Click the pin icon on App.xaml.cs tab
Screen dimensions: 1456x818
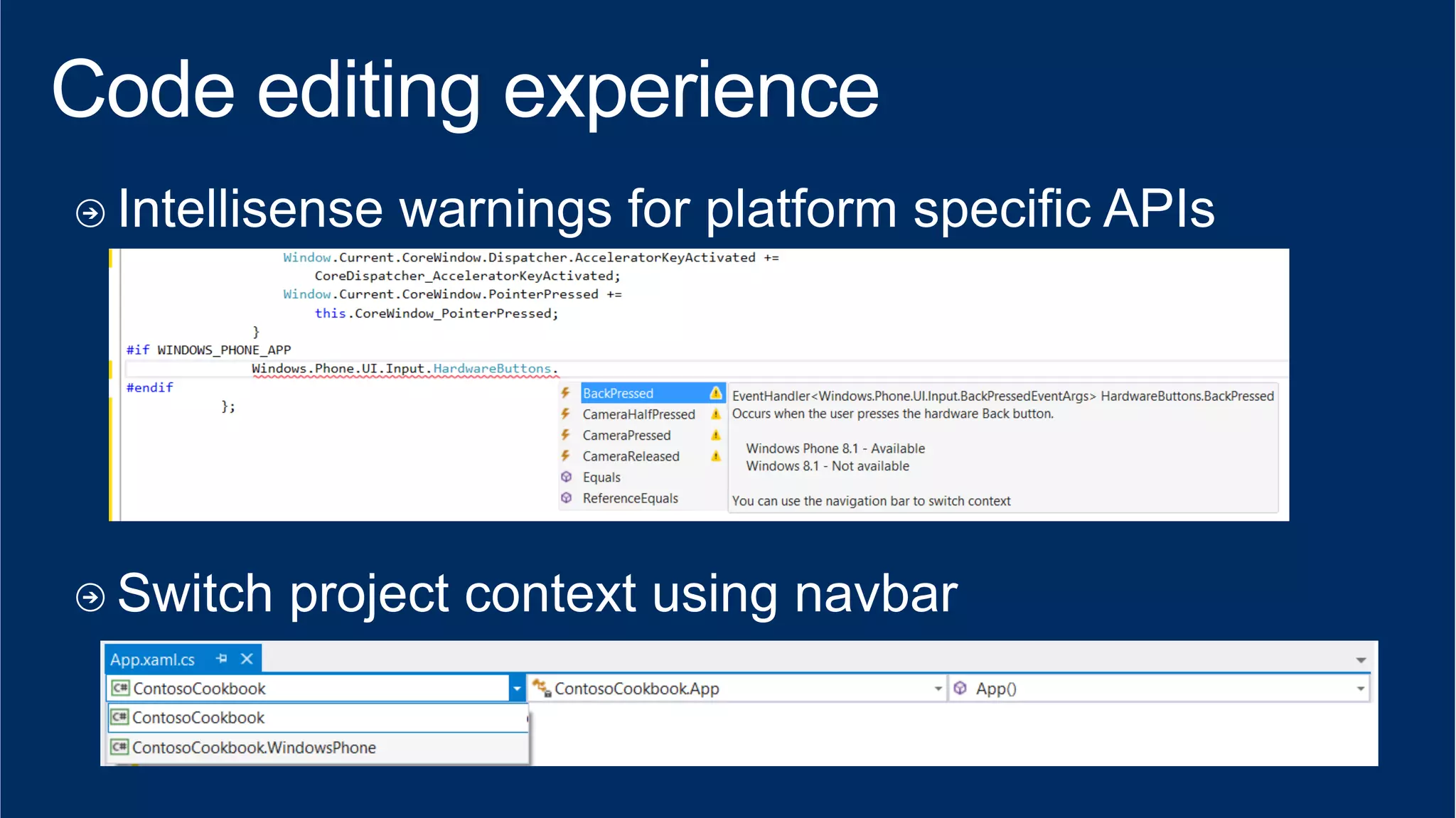coord(222,659)
